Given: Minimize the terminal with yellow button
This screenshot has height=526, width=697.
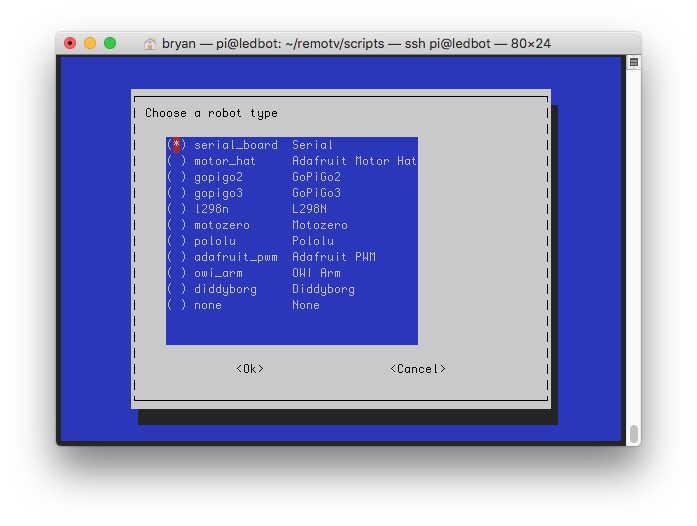Looking at the screenshot, I should point(90,43).
